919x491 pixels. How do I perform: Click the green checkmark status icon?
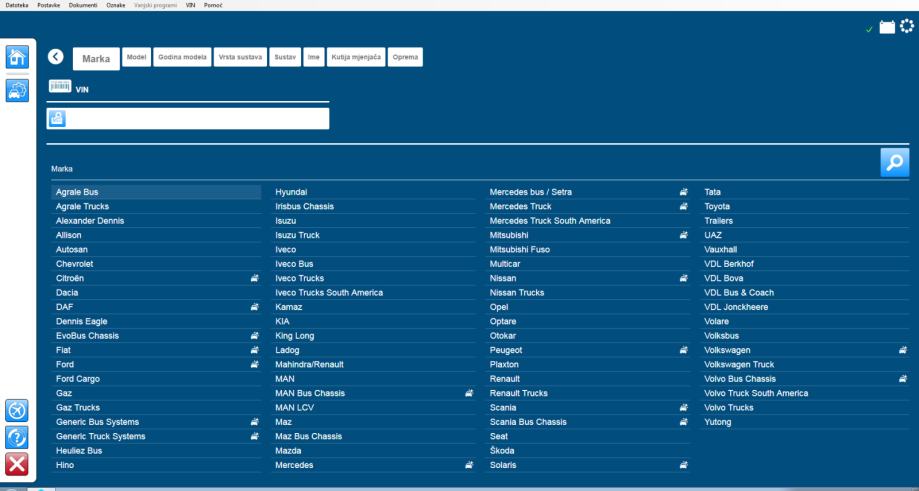[869, 29]
